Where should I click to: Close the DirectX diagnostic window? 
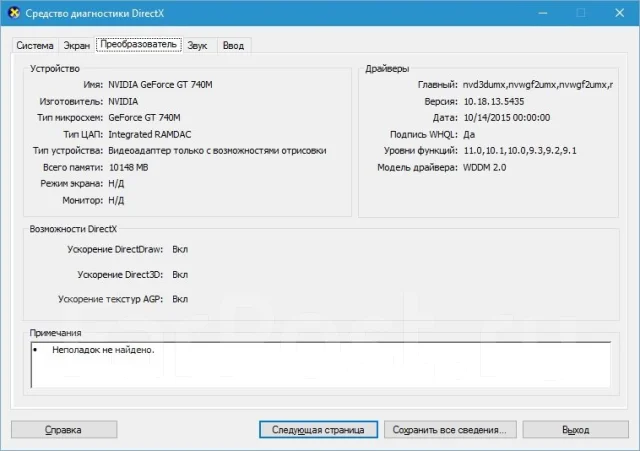620,13
